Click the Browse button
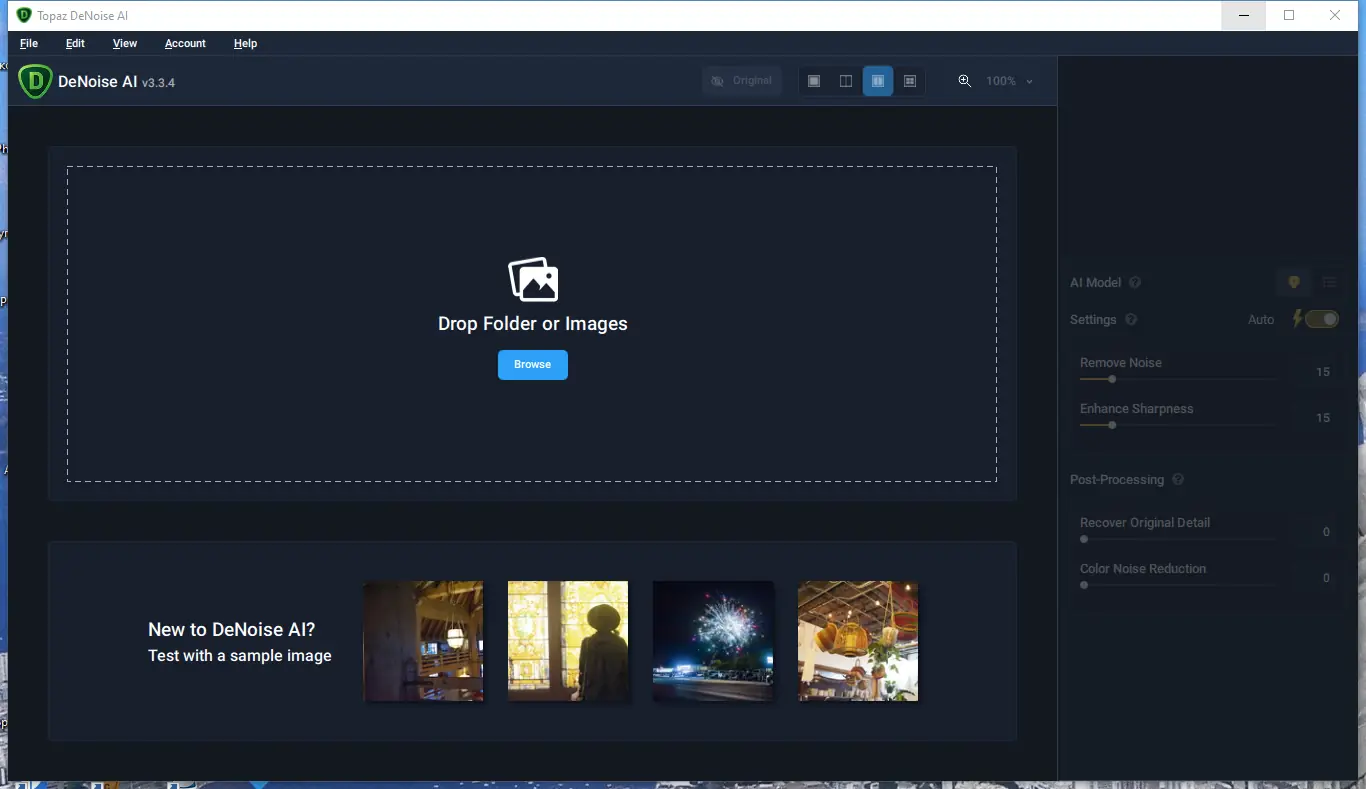The image size is (1366, 789). (533, 365)
